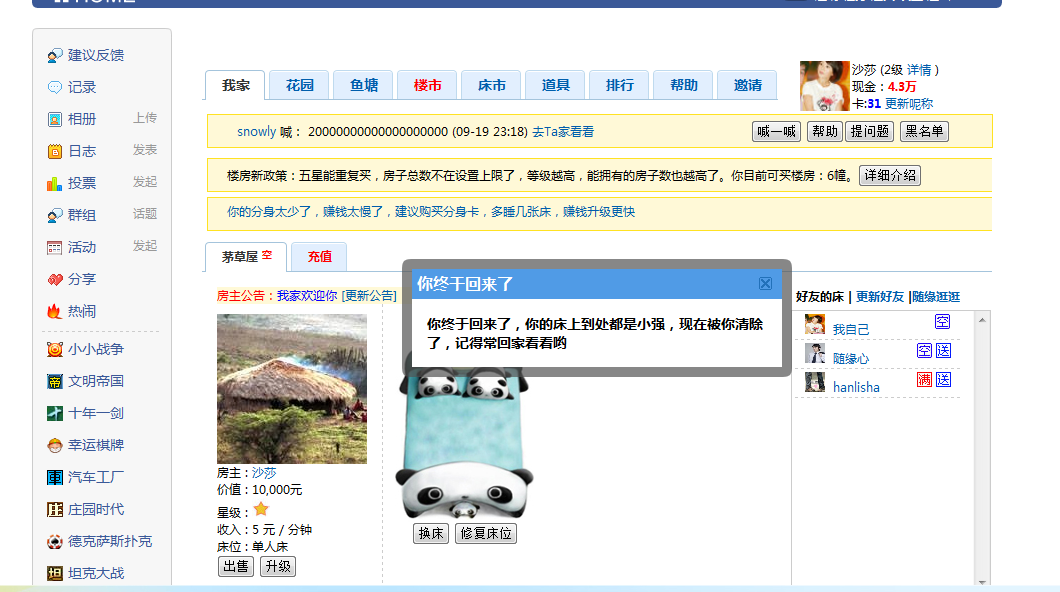Click the 随缘逛逛 link
1060x592 pixels.
pyautogui.click(x=936, y=297)
